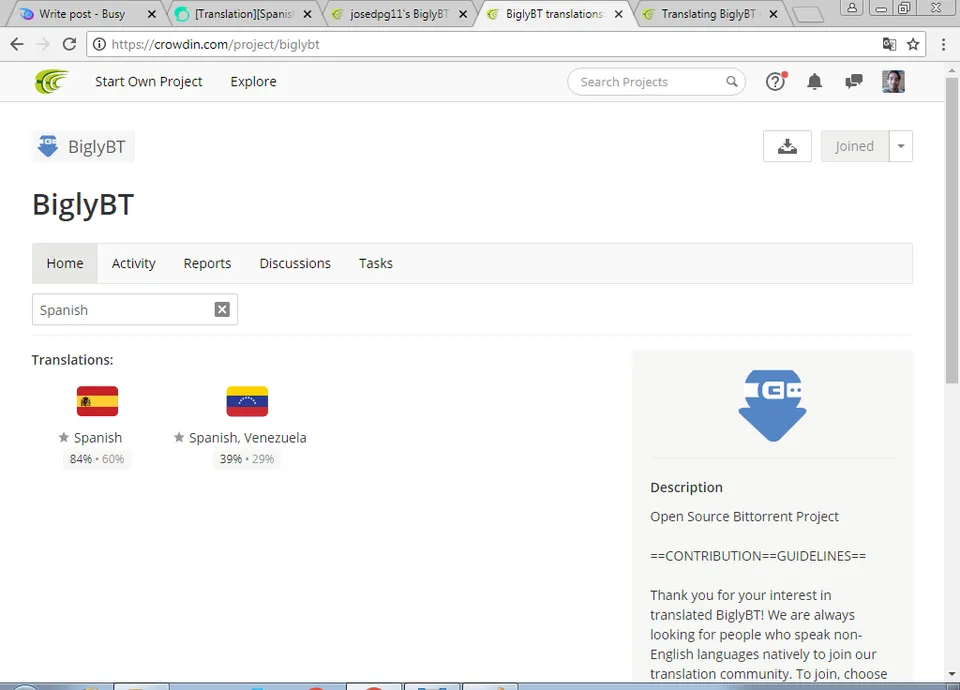Bookmark this page with star icon
The width and height of the screenshot is (960, 690).
click(913, 44)
